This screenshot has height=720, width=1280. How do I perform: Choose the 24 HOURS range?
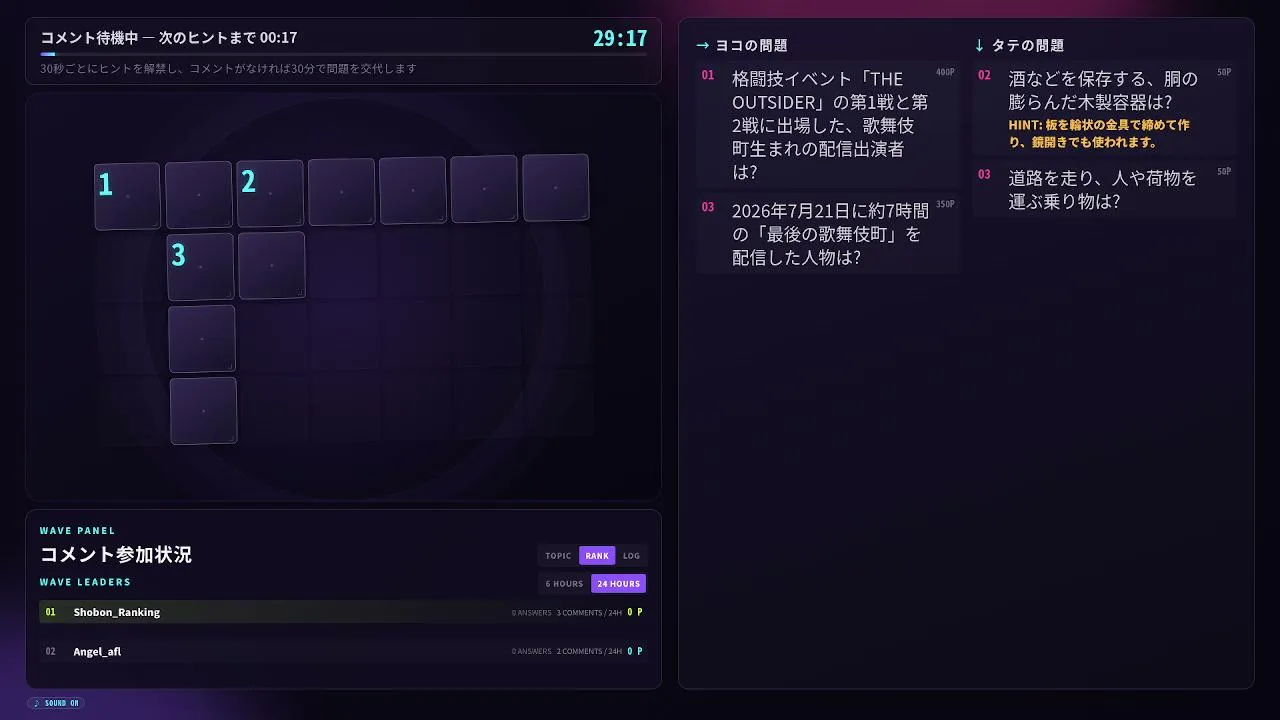(618, 584)
